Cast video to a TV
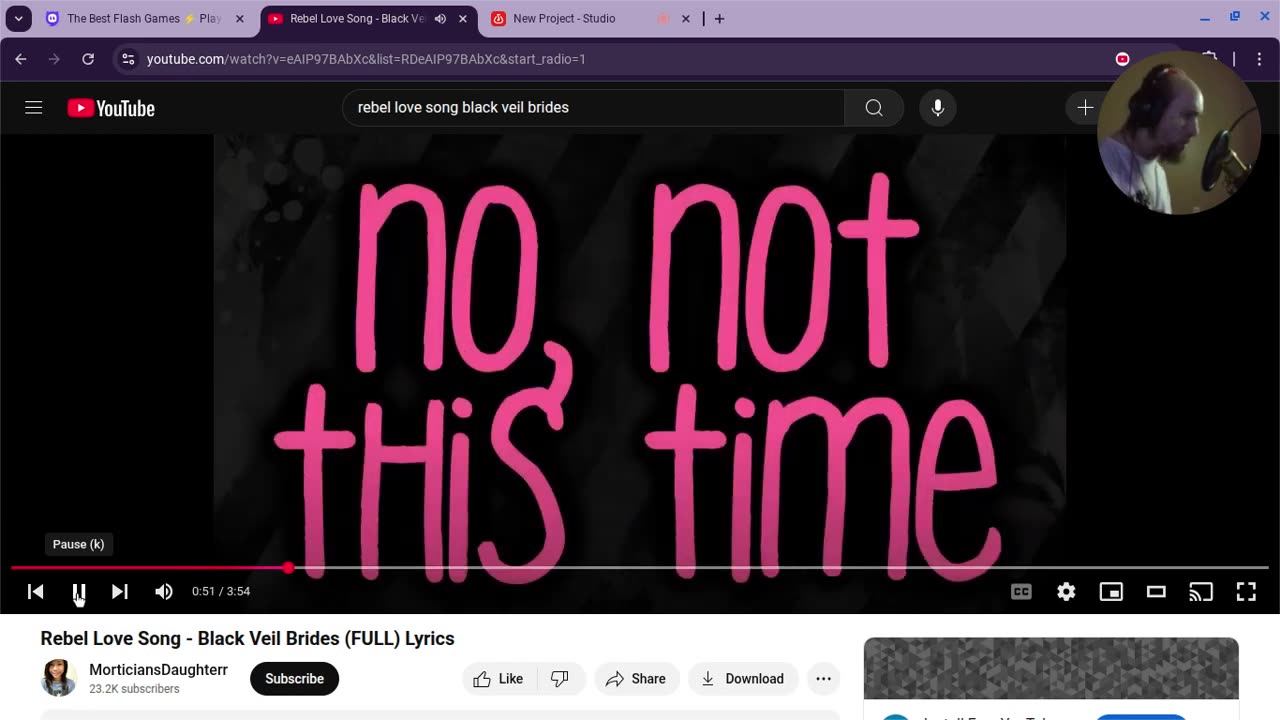Image resolution: width=1280 pixels, height=720 pixels. tap(1201, 592)
